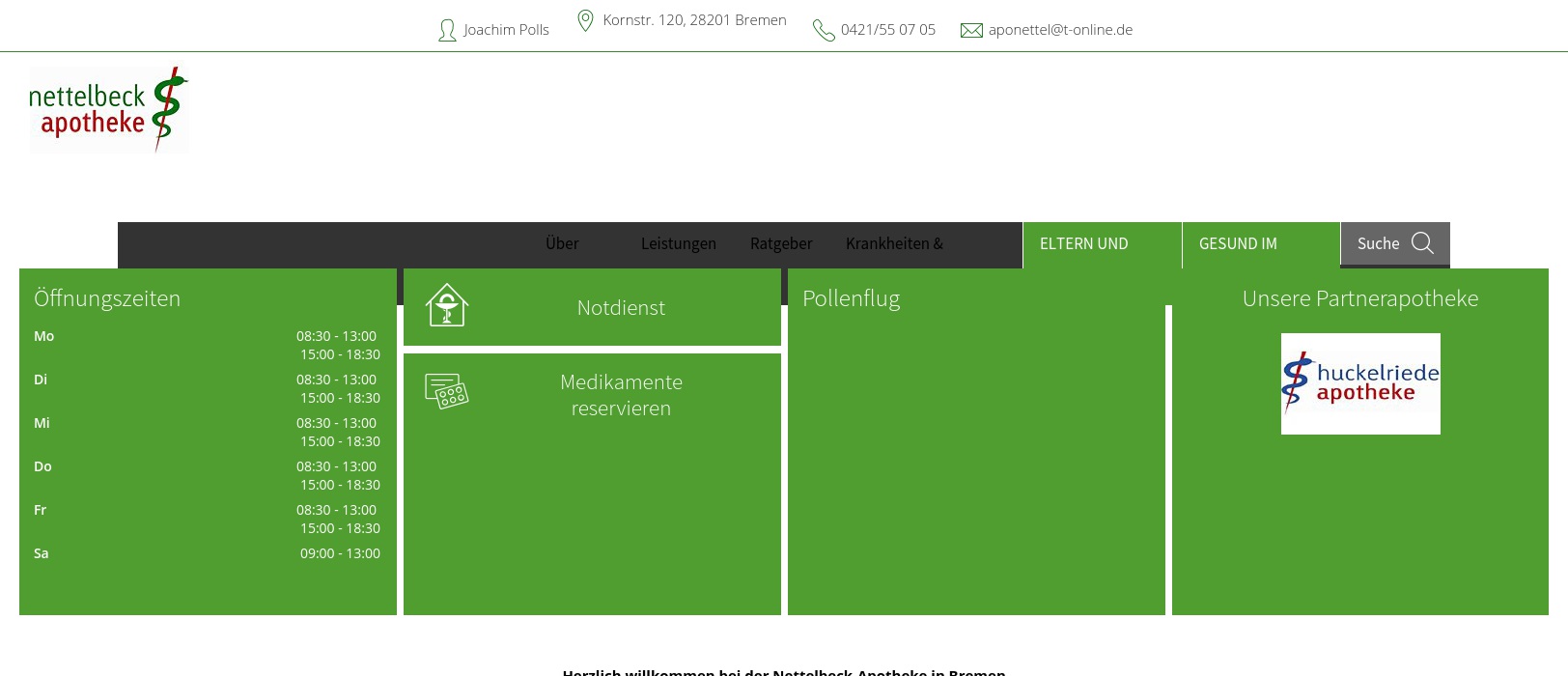Image resolution: width=1568 pixels, height=676 pixels.
Task: Click the telephone handset icon
Action: pos(824,31)
